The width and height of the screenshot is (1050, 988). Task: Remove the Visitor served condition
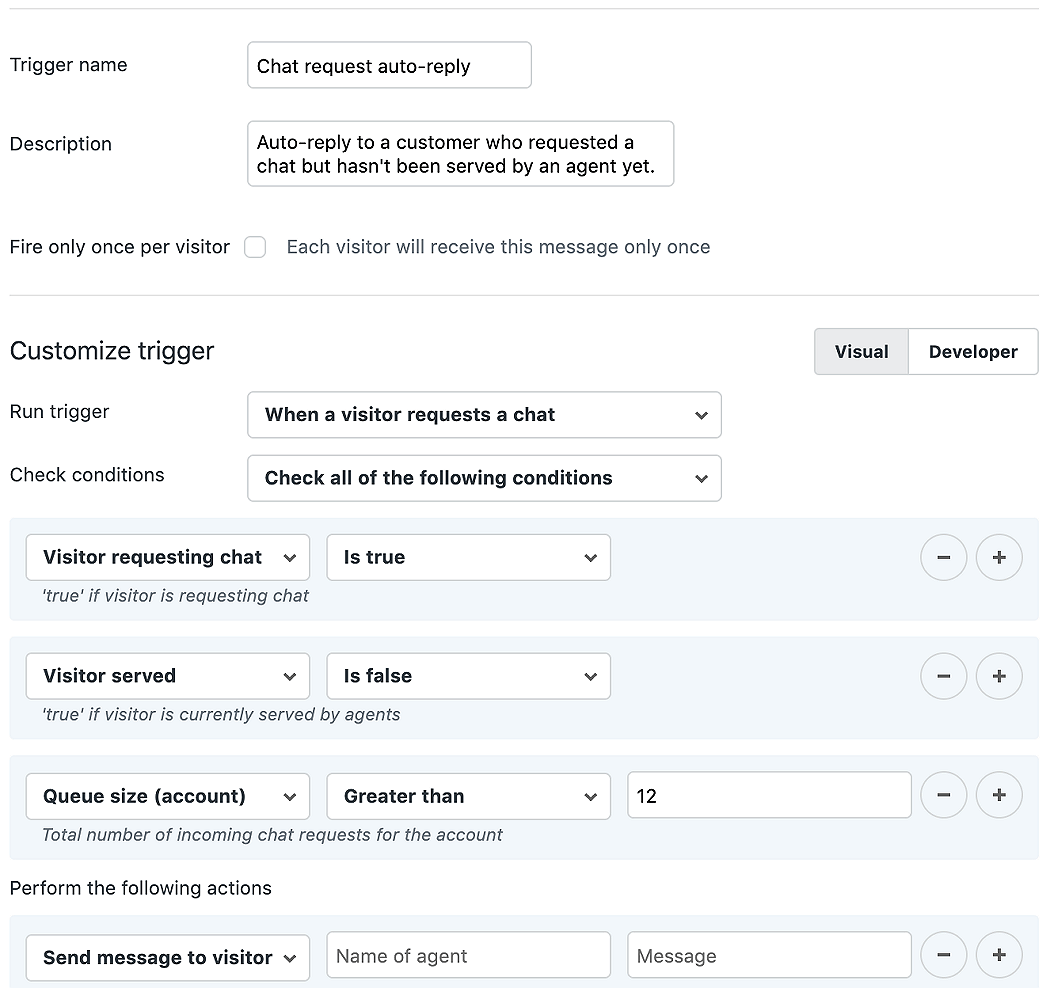pyautogui.click(x=943, y=676)
